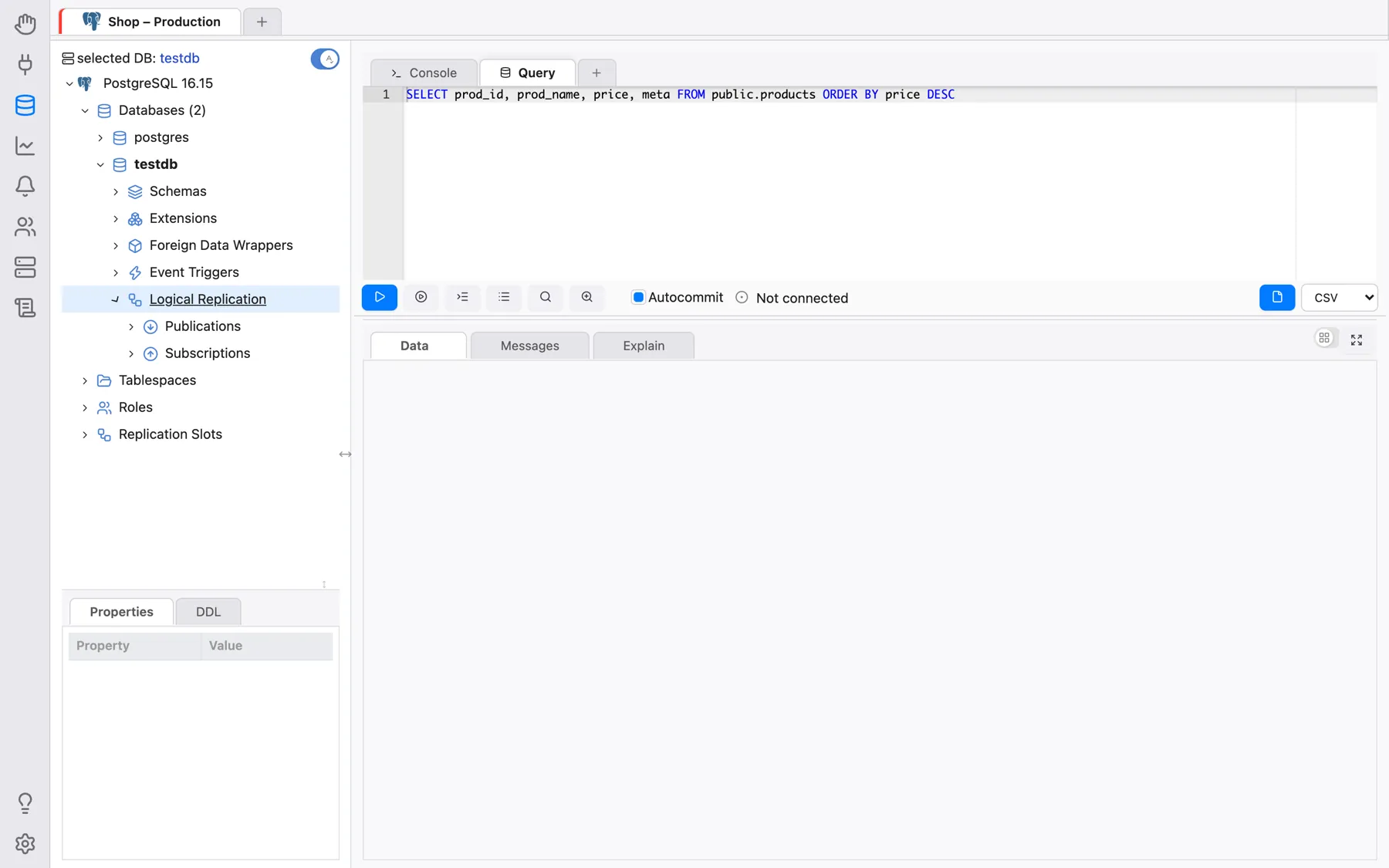The image size is (1389, 868).
Task: Select the database icon in left sidebar
Action: tap(25, 105)
